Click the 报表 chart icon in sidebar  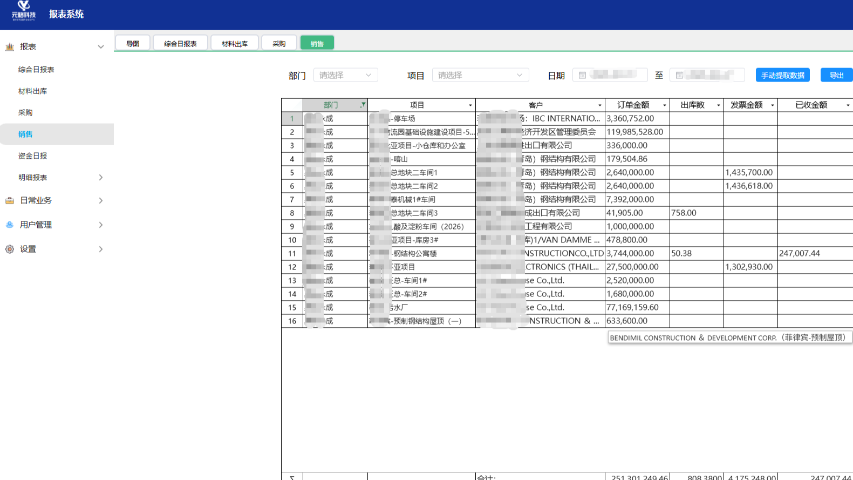(x=10, y=47)
